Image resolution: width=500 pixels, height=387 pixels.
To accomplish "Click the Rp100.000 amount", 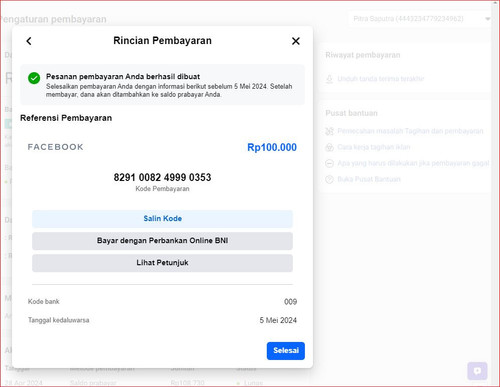I will tap(272, 147).
